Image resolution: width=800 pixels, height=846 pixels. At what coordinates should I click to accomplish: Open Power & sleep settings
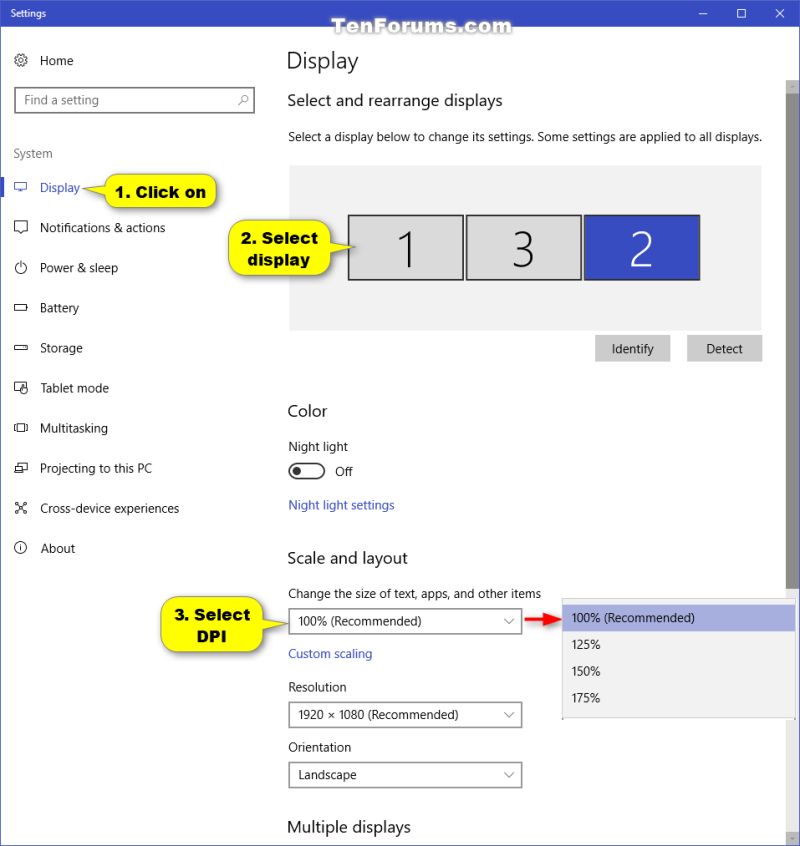80,267
